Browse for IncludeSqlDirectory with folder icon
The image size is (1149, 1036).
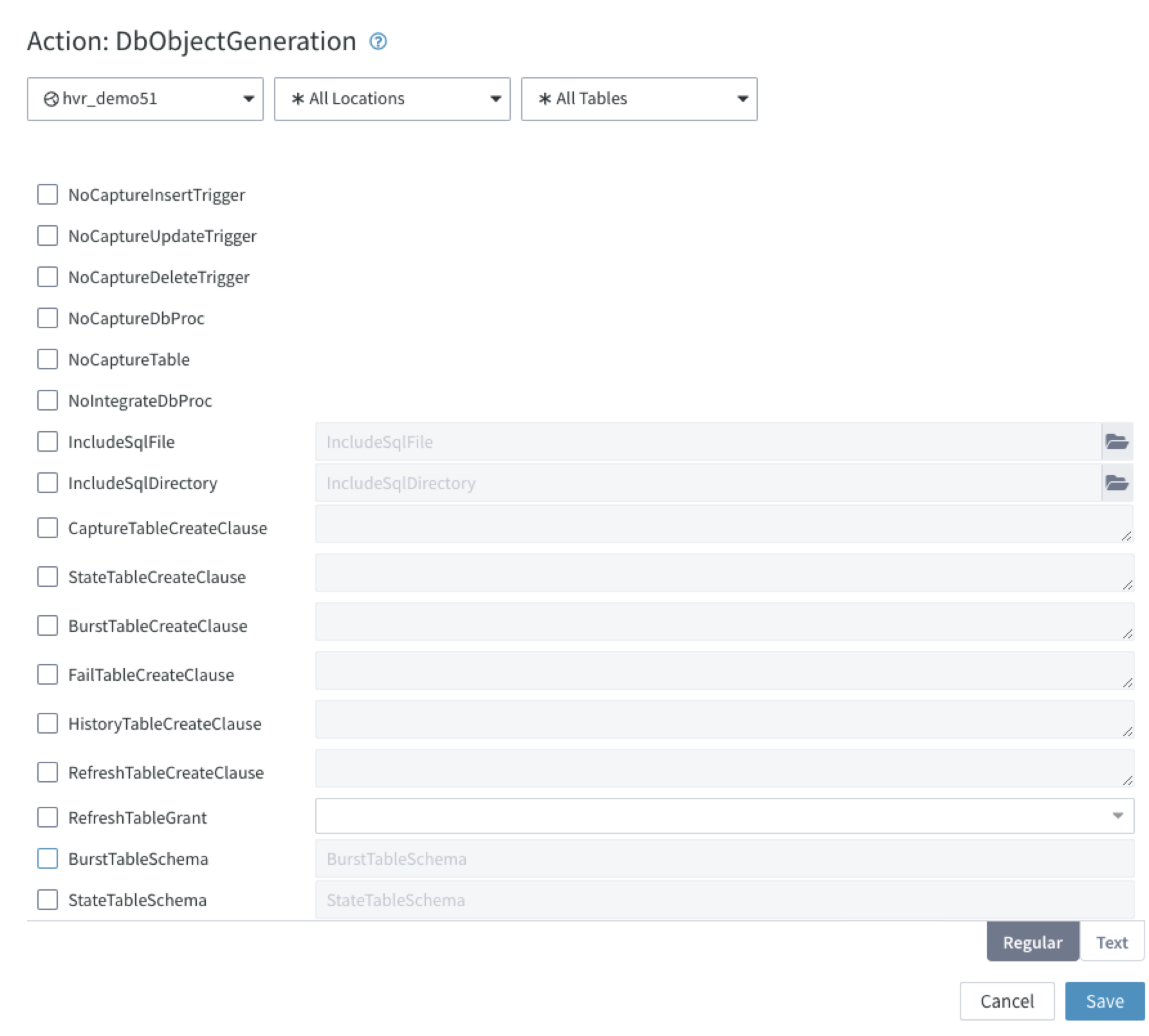[x=1117, y=483]
